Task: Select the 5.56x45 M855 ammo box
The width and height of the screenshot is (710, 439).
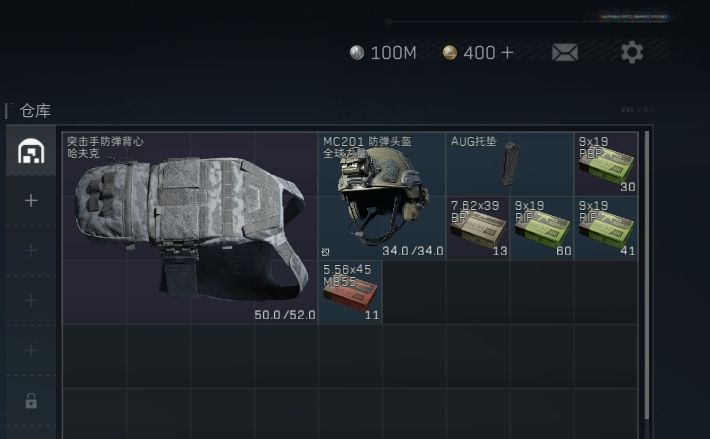Action: click(350, 292)
